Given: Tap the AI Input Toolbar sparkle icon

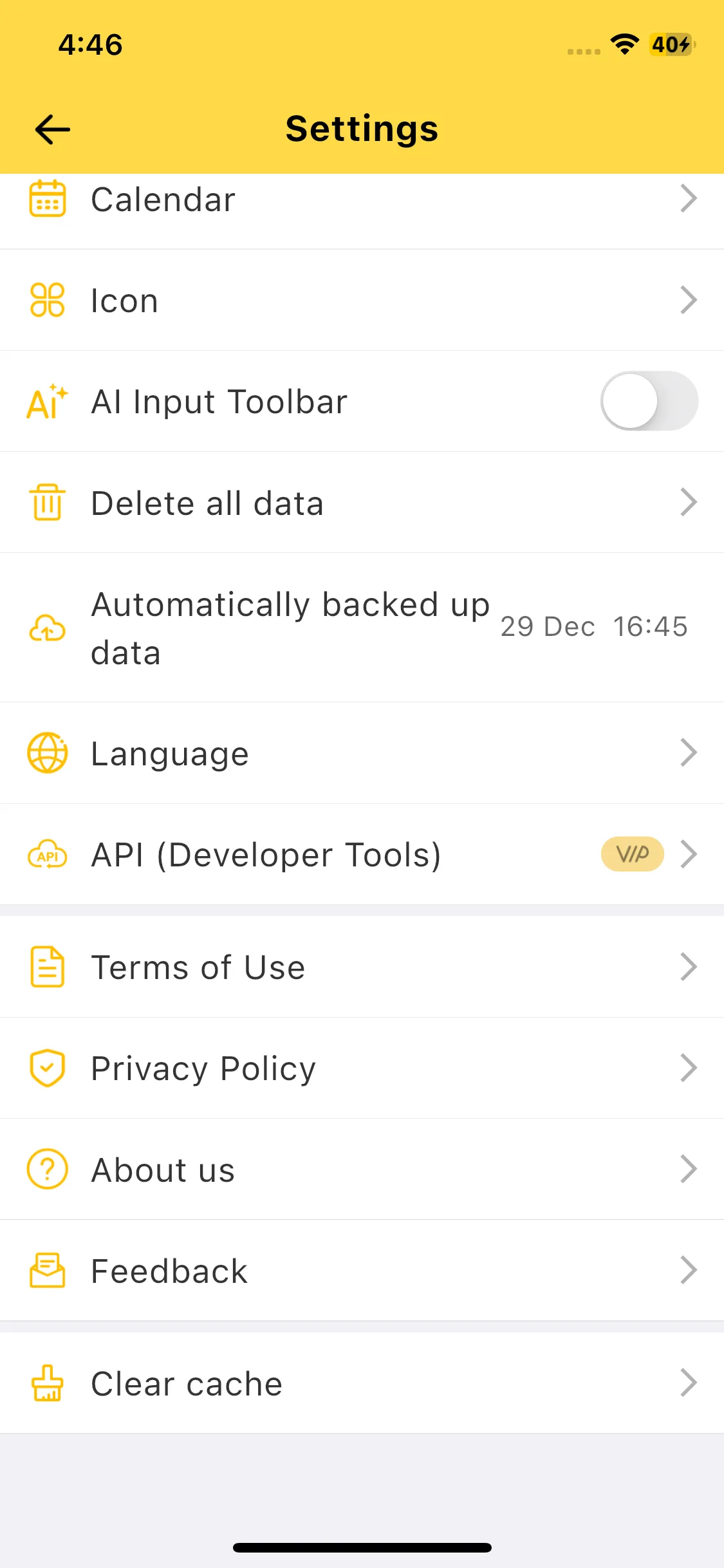Looking at the screenshot, I should pos(48,402).
